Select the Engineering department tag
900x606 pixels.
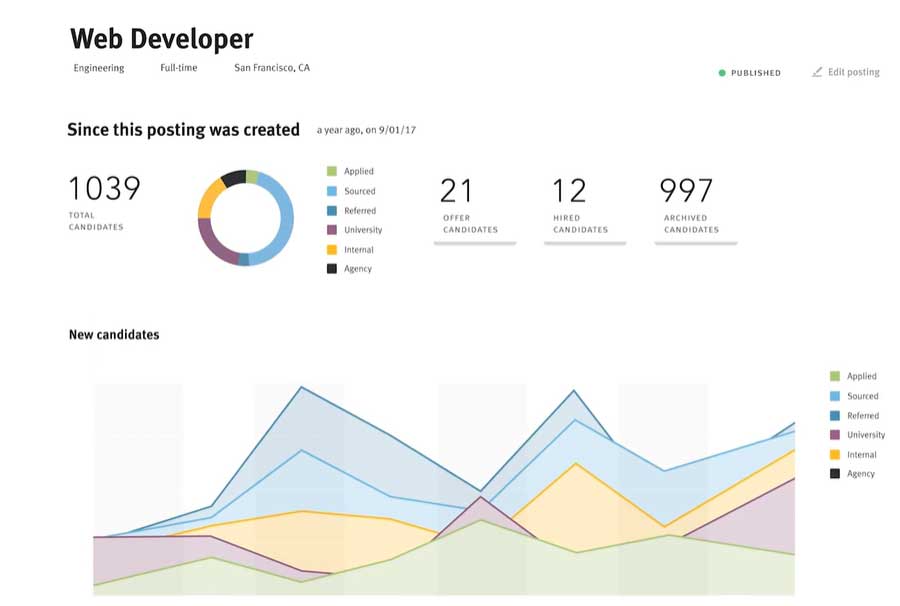coord(97,68)
